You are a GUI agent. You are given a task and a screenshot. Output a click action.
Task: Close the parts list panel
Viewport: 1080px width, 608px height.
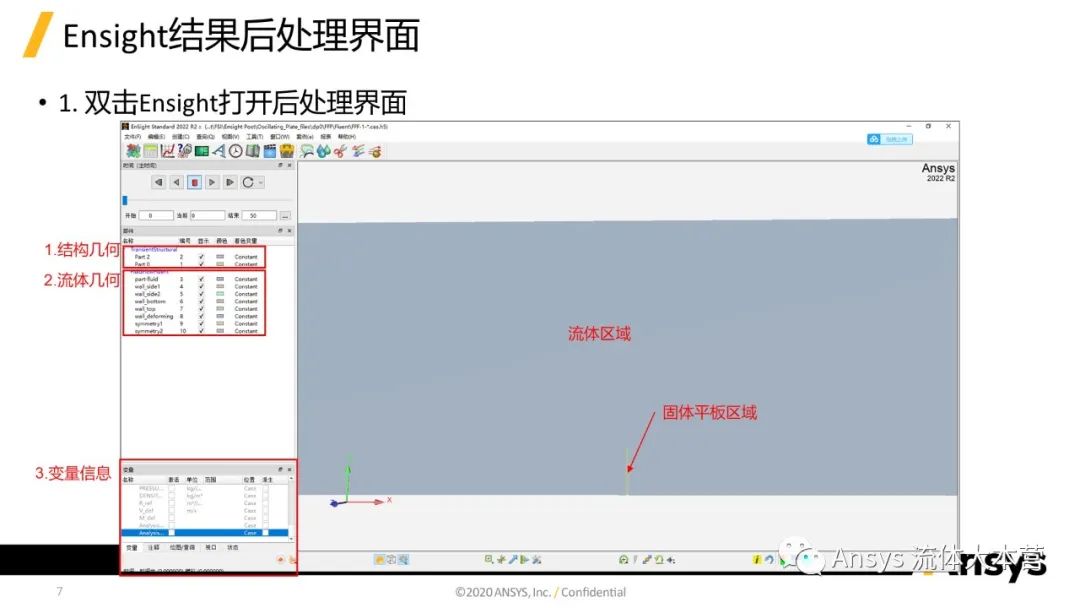point(289,231)
